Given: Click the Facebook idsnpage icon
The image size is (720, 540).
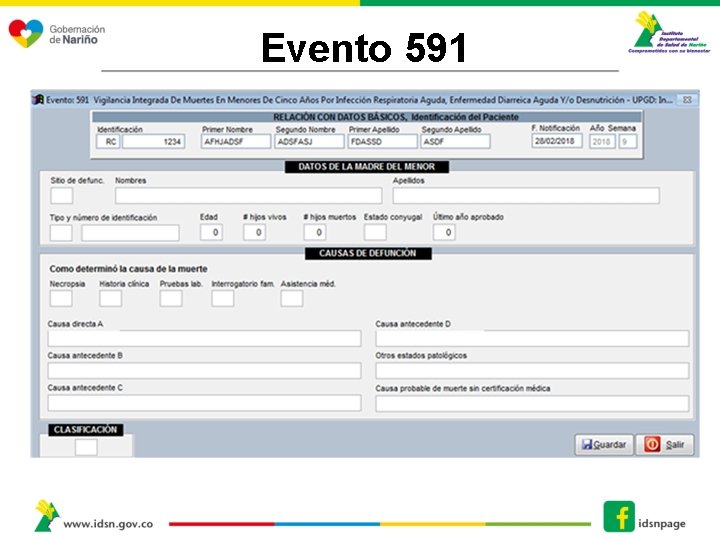Looking at the screenshot, I should tap(619, 517).
